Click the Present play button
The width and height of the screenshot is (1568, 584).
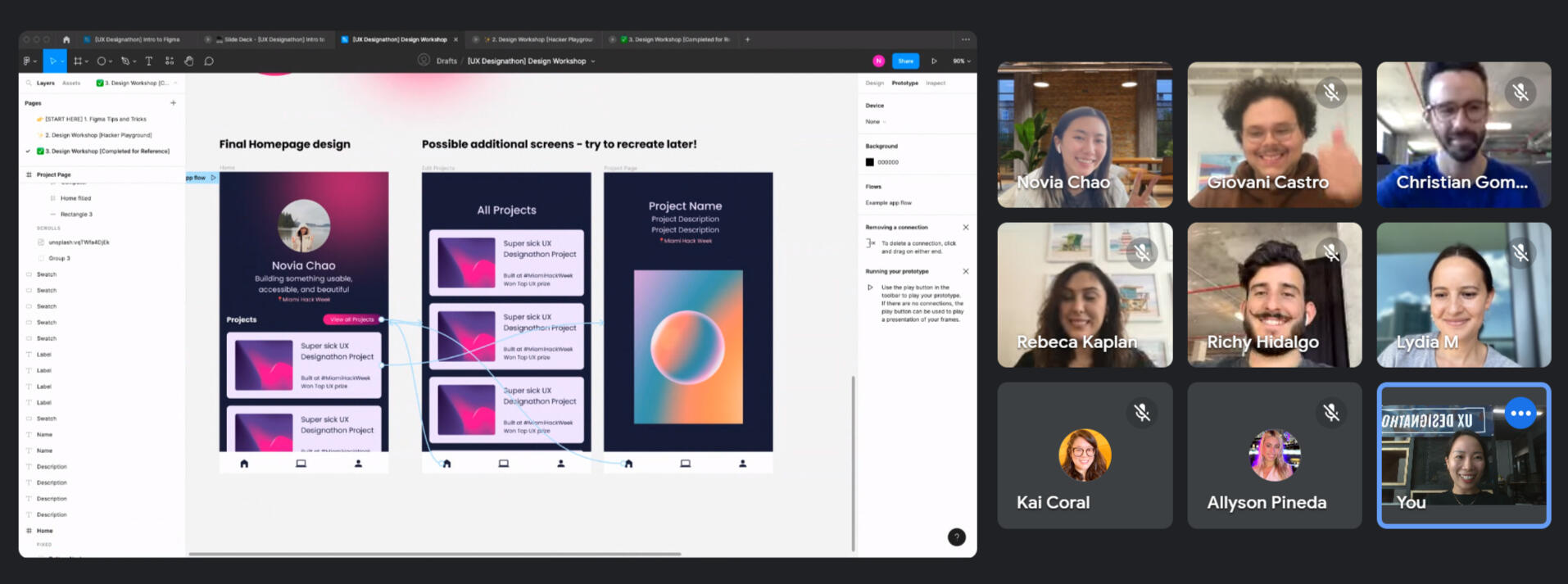[934, 61]
